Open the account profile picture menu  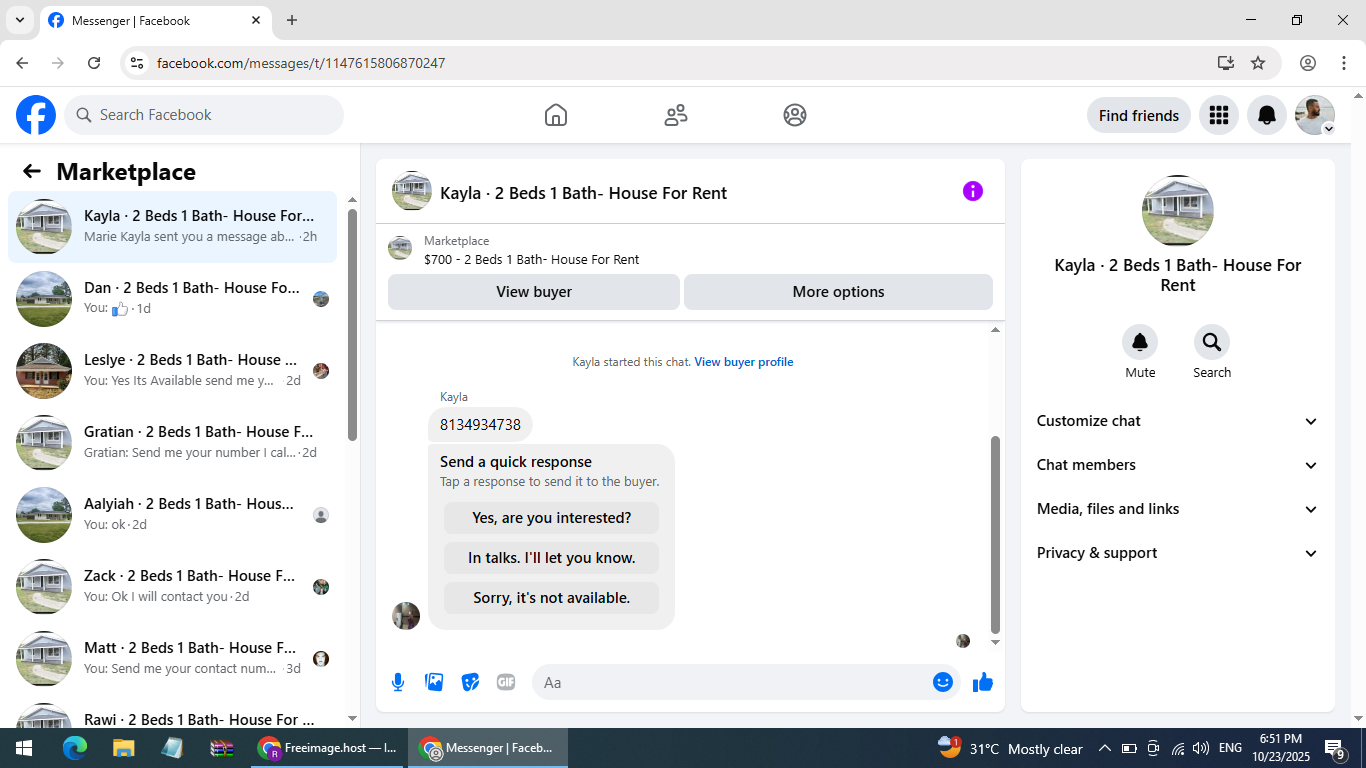coord(1314,115)
